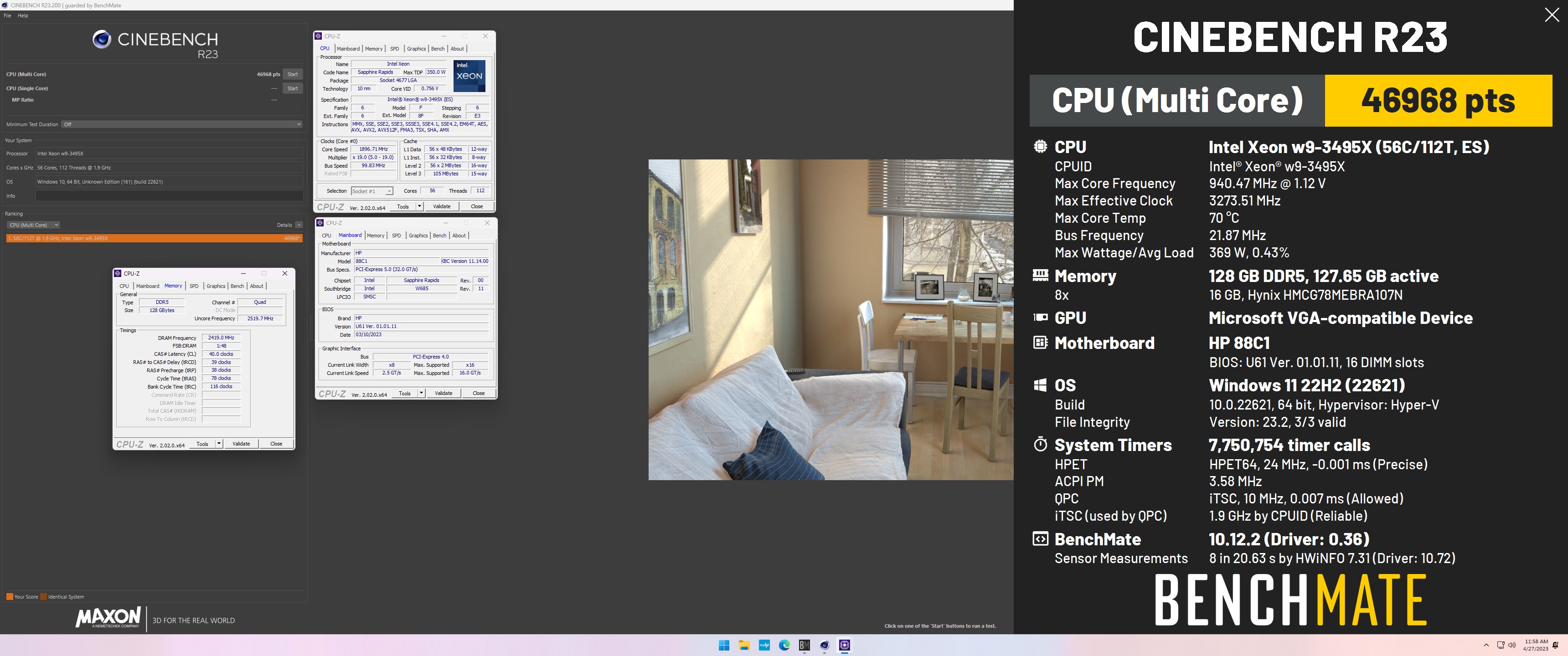
Task: Click Validate in Mainboard CPU-Z window
Action: pyautogui.click(x=444, y=394)
